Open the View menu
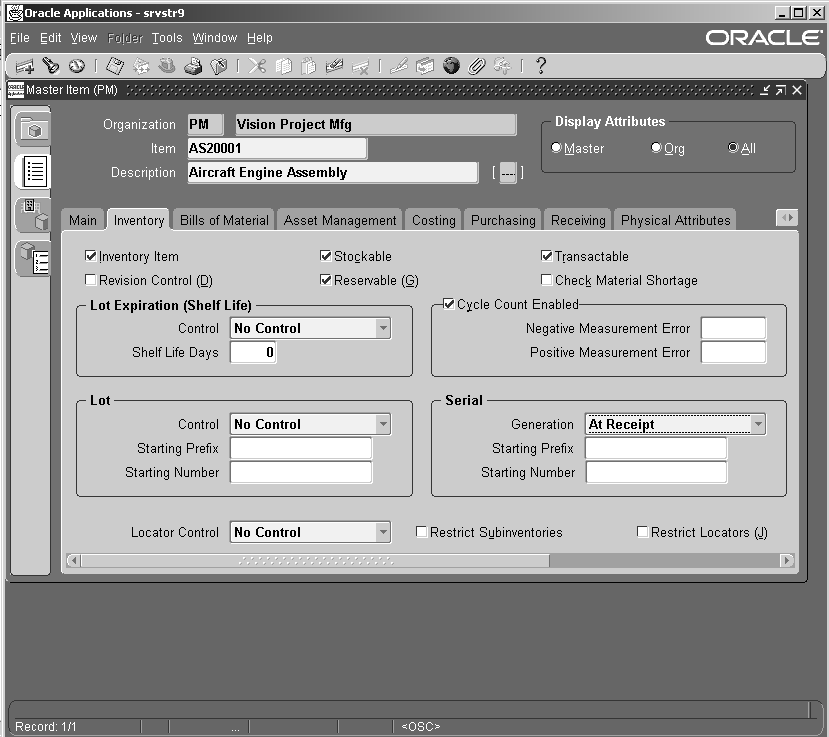This screenshot has width=829, height=737. point(84,38)
